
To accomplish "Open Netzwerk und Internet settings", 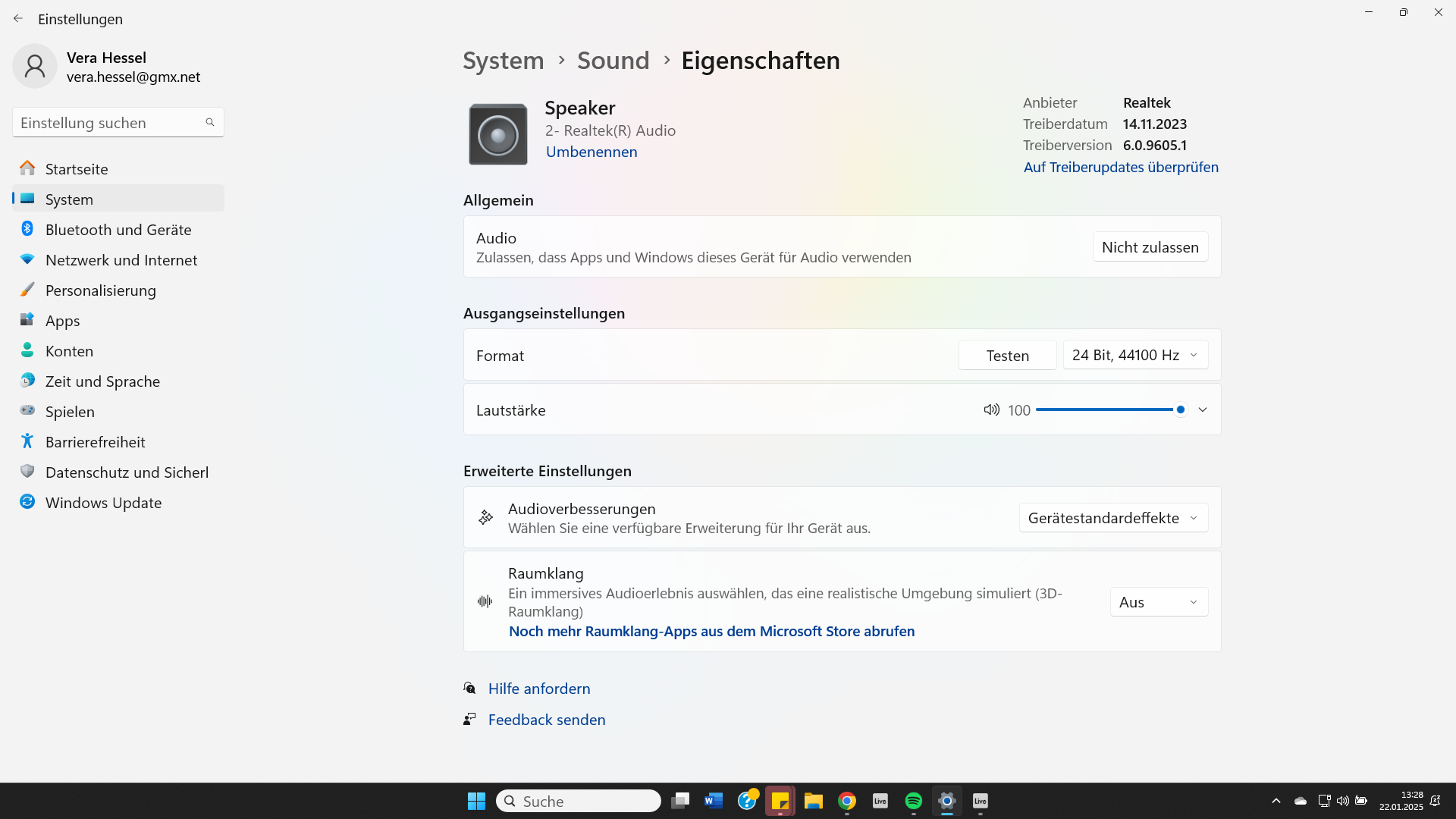I will tap(121, 260).
